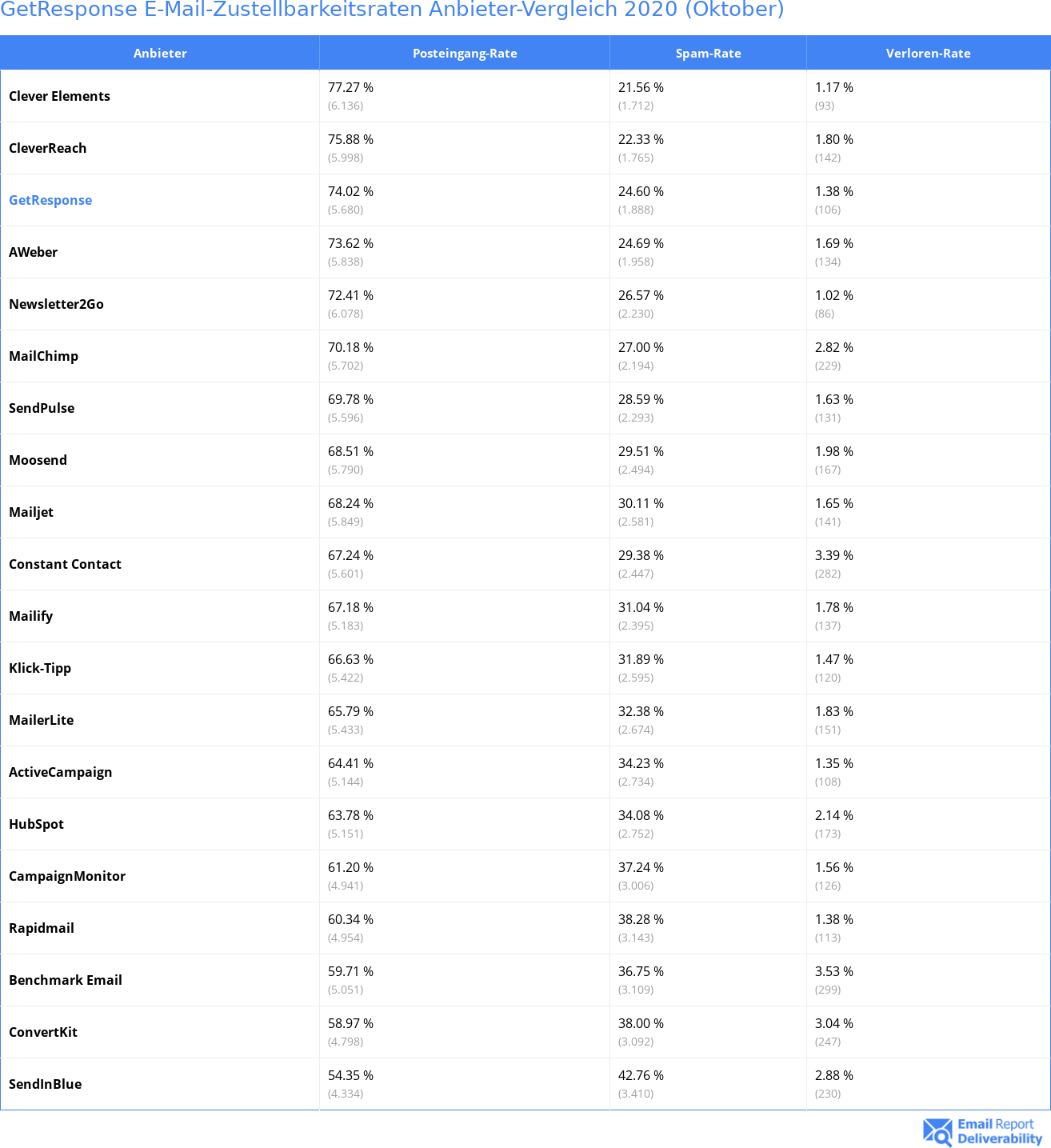This screenshot has width=1051, height=1148.
Task: Click the Email Report Deliverability text logo
Action: pos(1000,1131)
